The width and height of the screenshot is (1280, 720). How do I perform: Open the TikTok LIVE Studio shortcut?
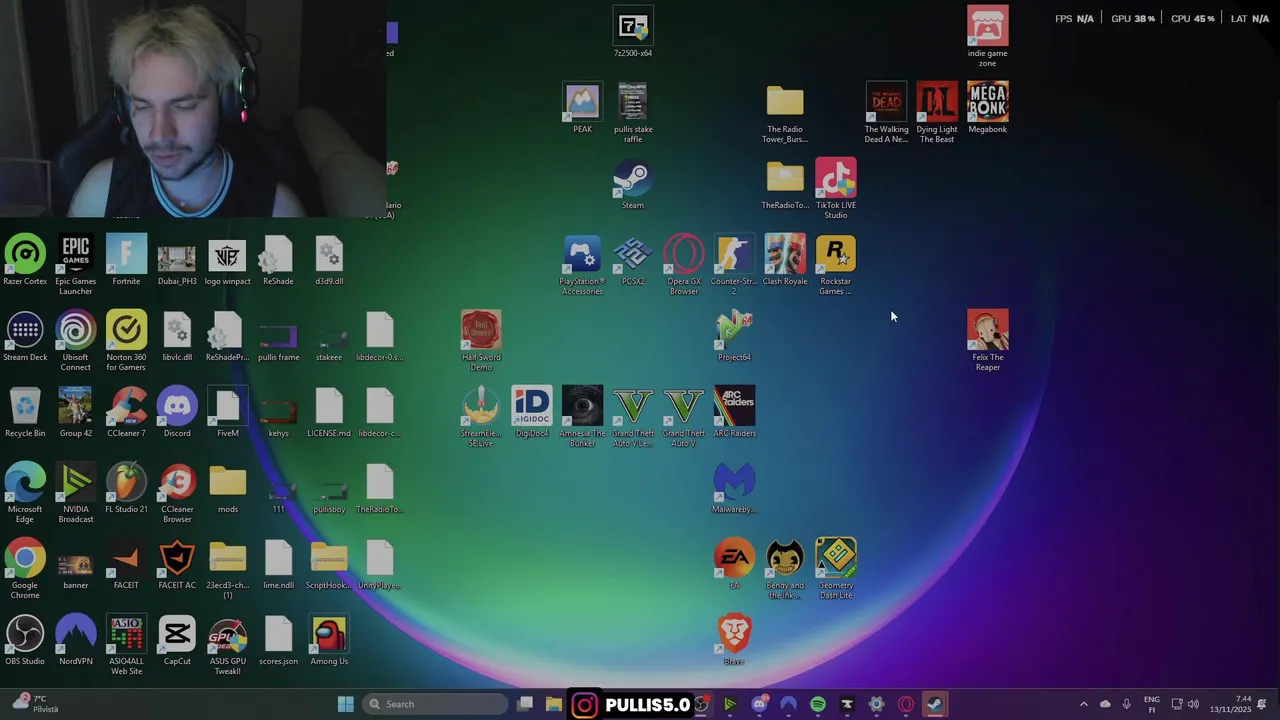(x=836, y=190)
